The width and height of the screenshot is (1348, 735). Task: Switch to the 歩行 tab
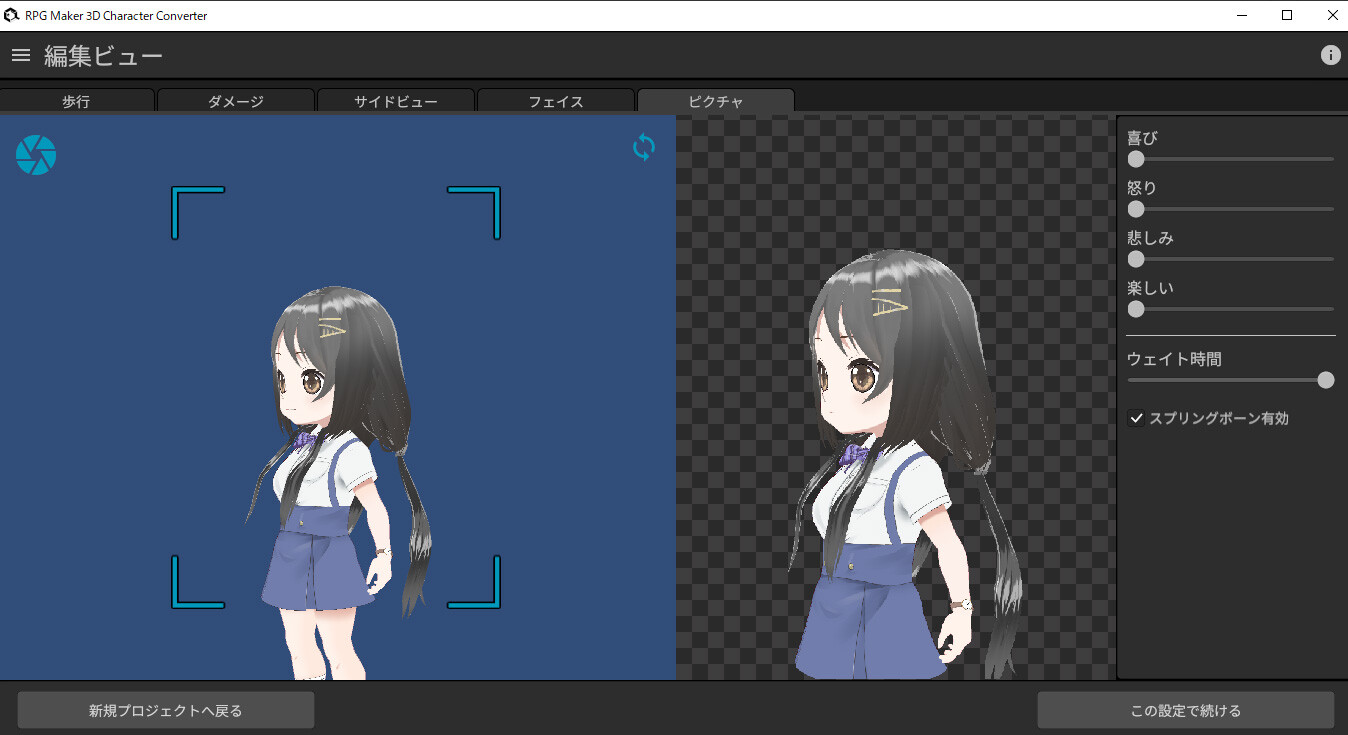[77, 101]
